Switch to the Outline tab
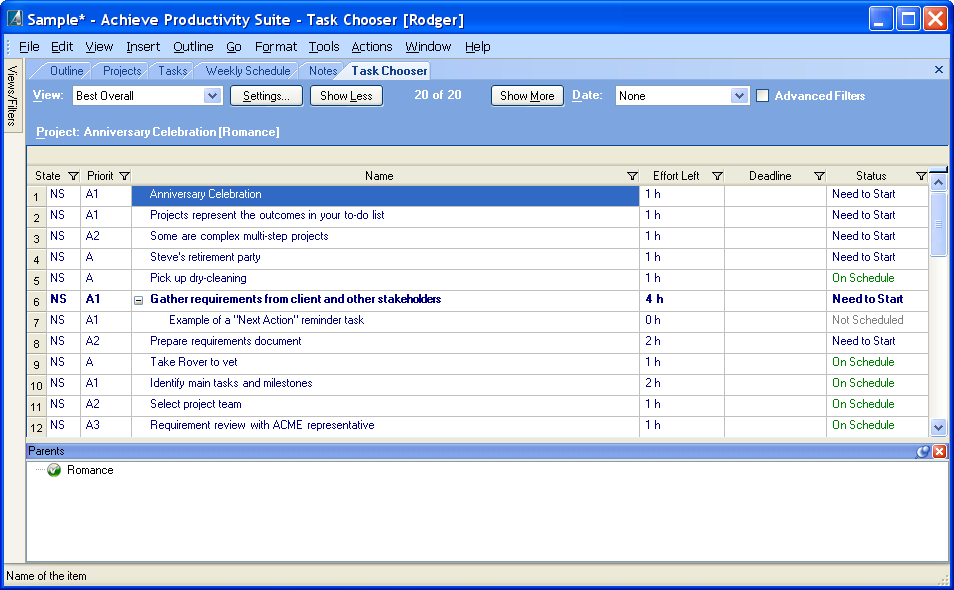This screenshot has height=590, width=954. (x=66, y=71)
